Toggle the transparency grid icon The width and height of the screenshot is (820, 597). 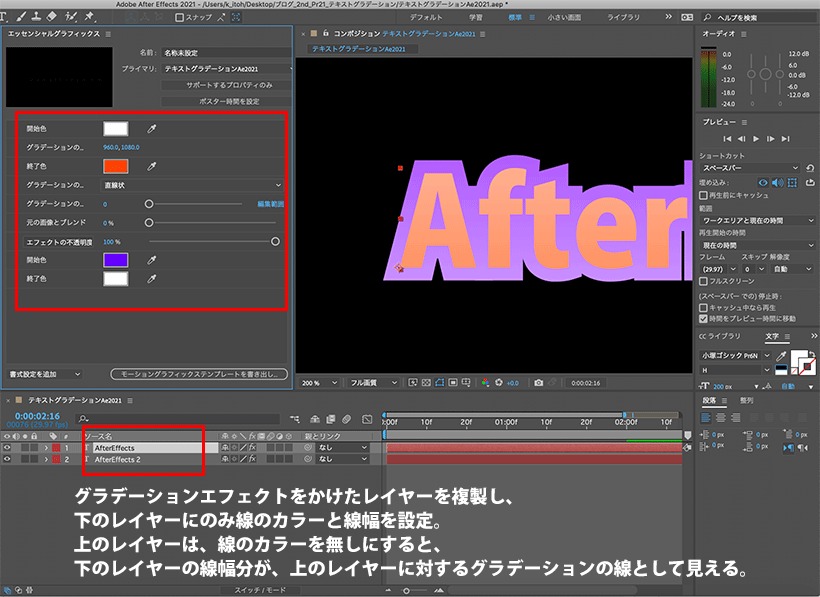pos(426,383)
